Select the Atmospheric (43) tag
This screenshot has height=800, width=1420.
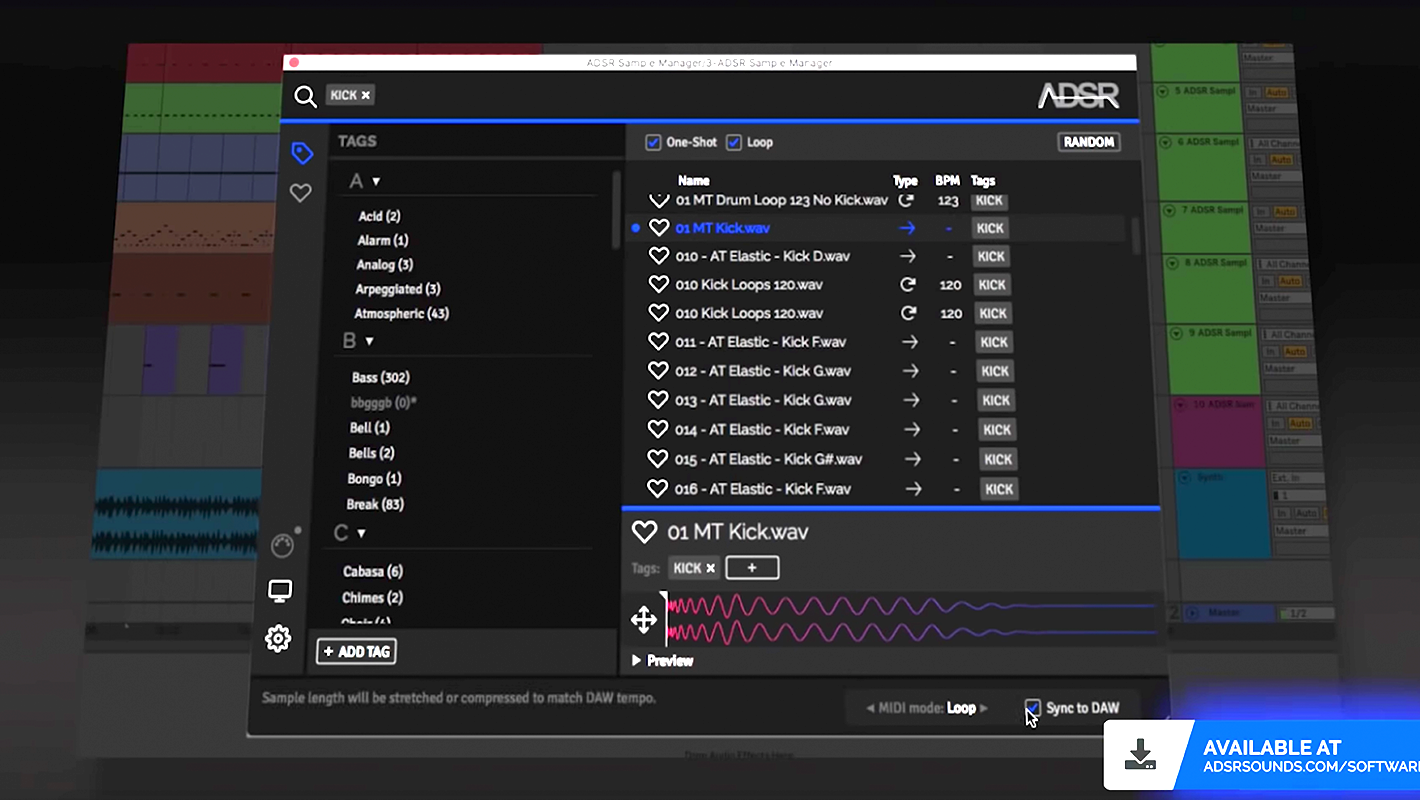401,313
